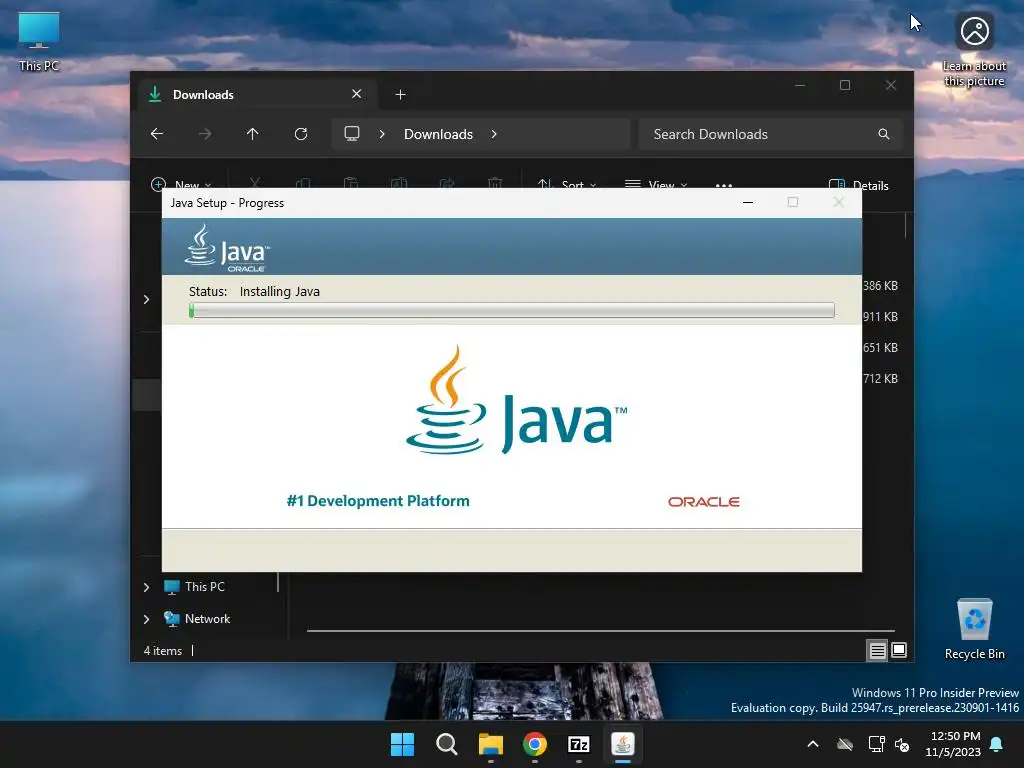
Task: Click the 386 KB file size
Action: (880, 286)
